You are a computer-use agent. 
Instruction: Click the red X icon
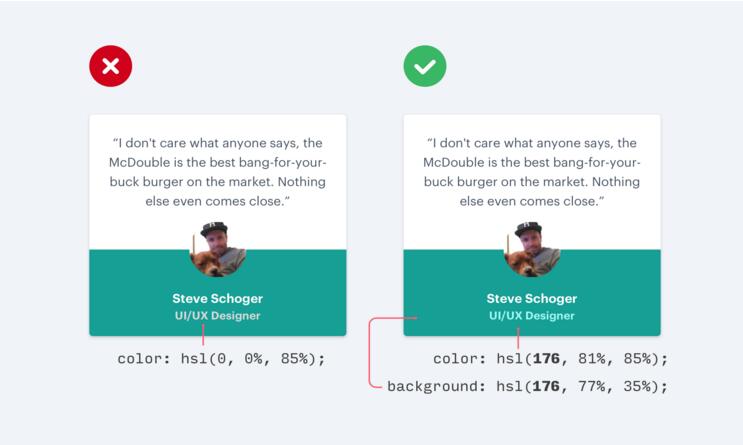coord(110,67)
